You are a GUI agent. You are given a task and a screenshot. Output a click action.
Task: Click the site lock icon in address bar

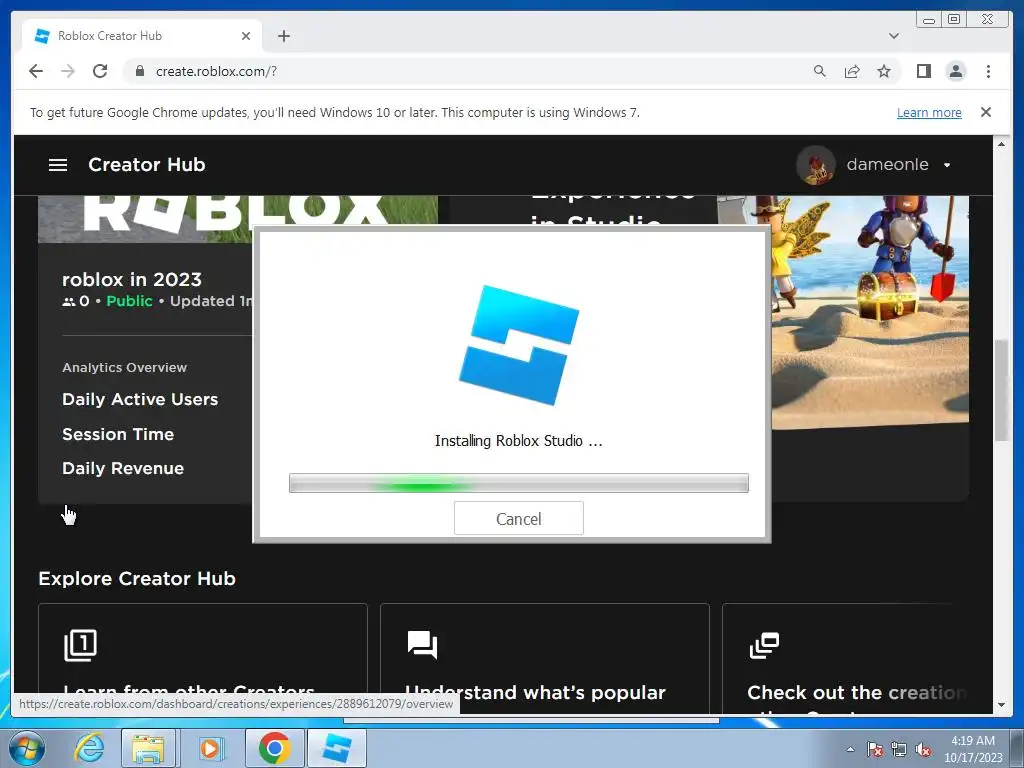(139, 71)
